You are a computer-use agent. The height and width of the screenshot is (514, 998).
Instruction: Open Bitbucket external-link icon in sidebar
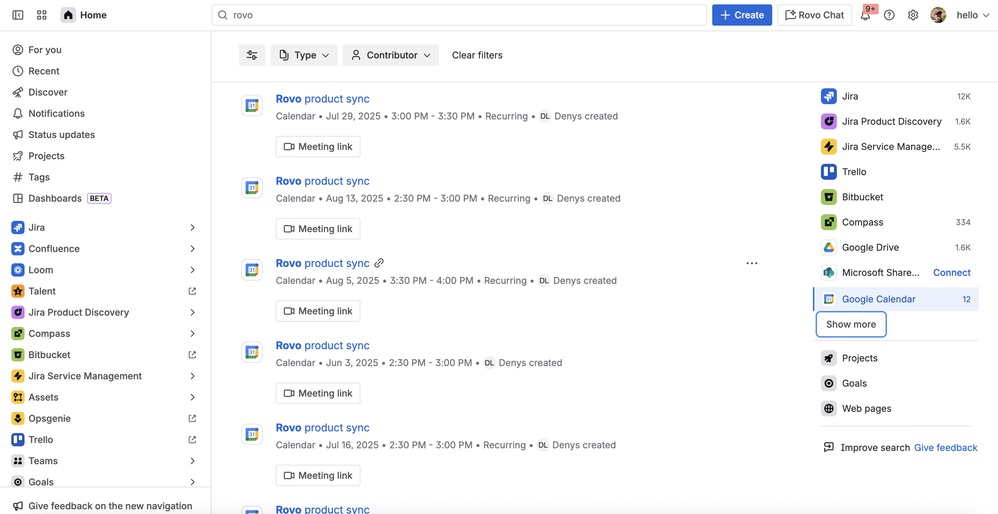coord(192,355)
